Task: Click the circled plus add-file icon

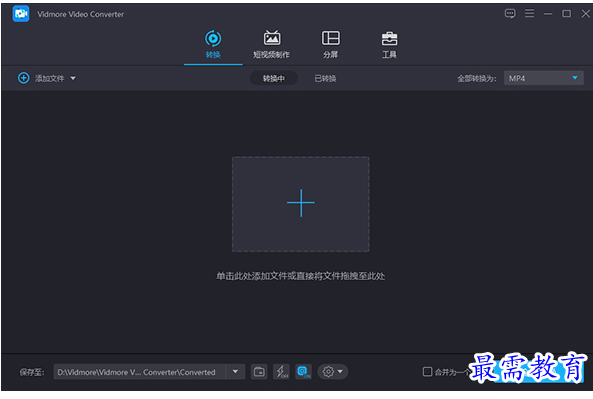Action: coord(23,78)
